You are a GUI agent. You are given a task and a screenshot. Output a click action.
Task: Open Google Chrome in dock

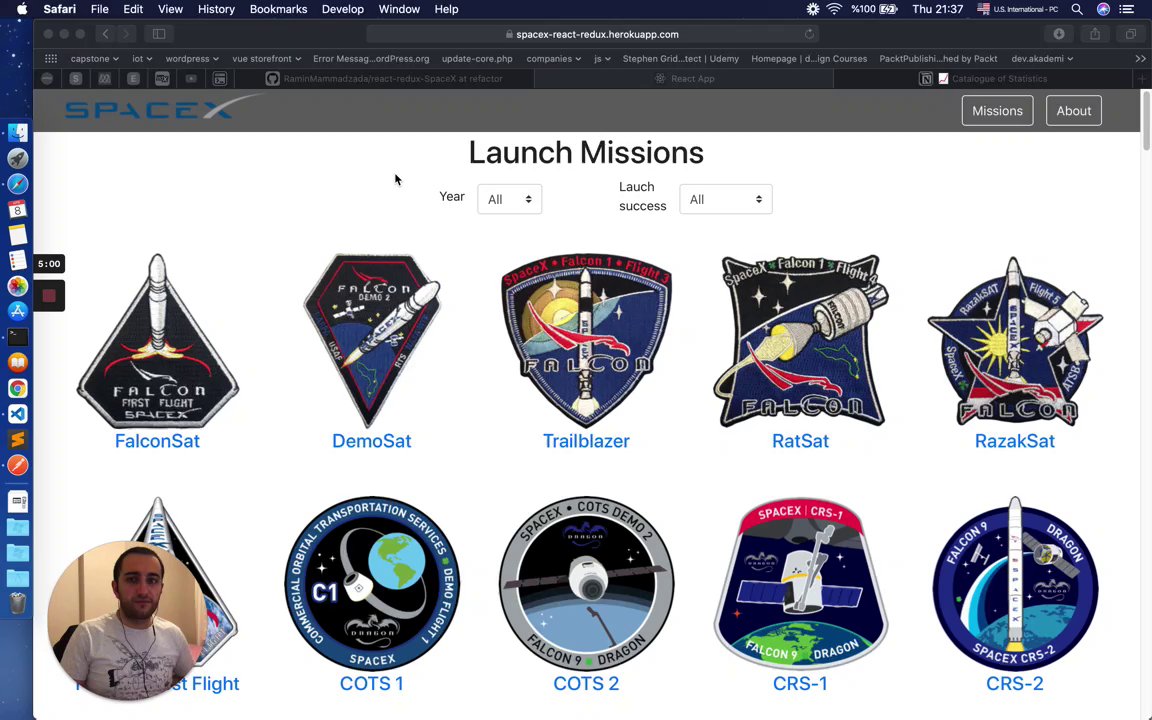click(18, 388)
